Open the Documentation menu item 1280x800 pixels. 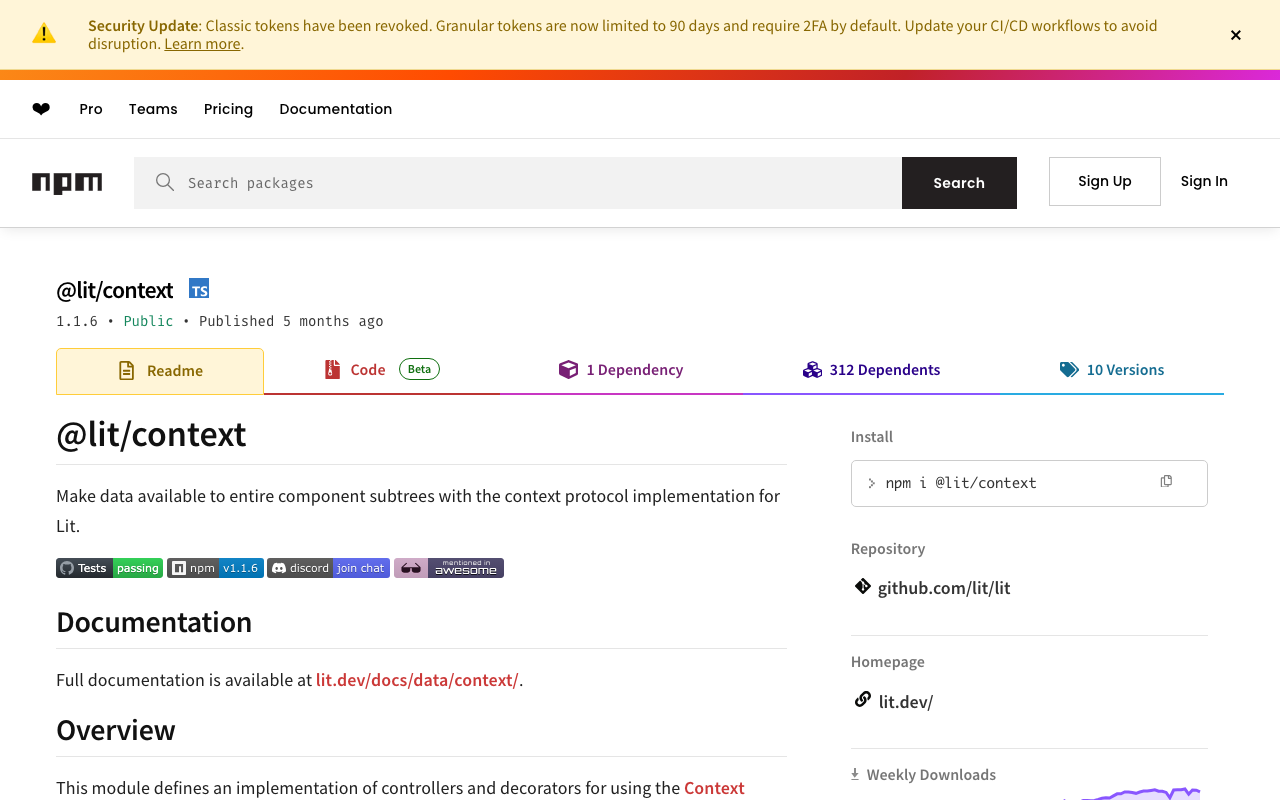point(335,109)
